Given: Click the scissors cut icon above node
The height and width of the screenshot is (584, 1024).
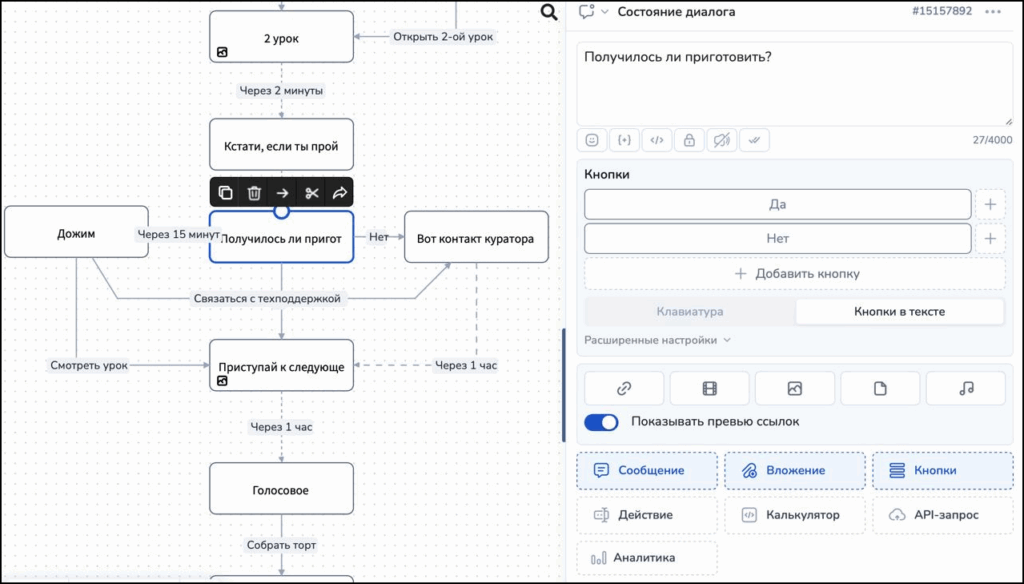Looking at the screenshot, I should (312, 193).
